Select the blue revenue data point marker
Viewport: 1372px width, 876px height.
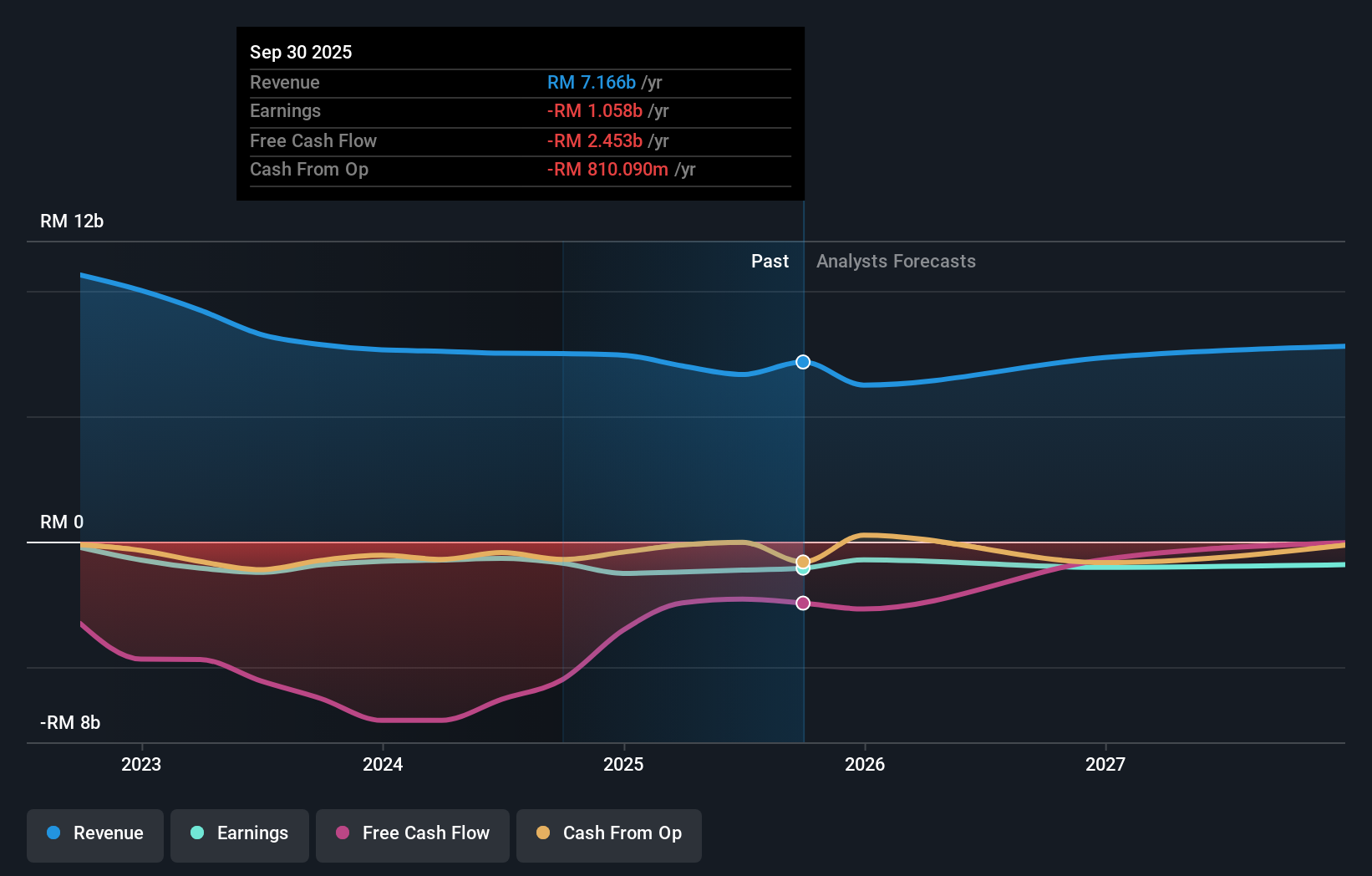click(803, 362)
